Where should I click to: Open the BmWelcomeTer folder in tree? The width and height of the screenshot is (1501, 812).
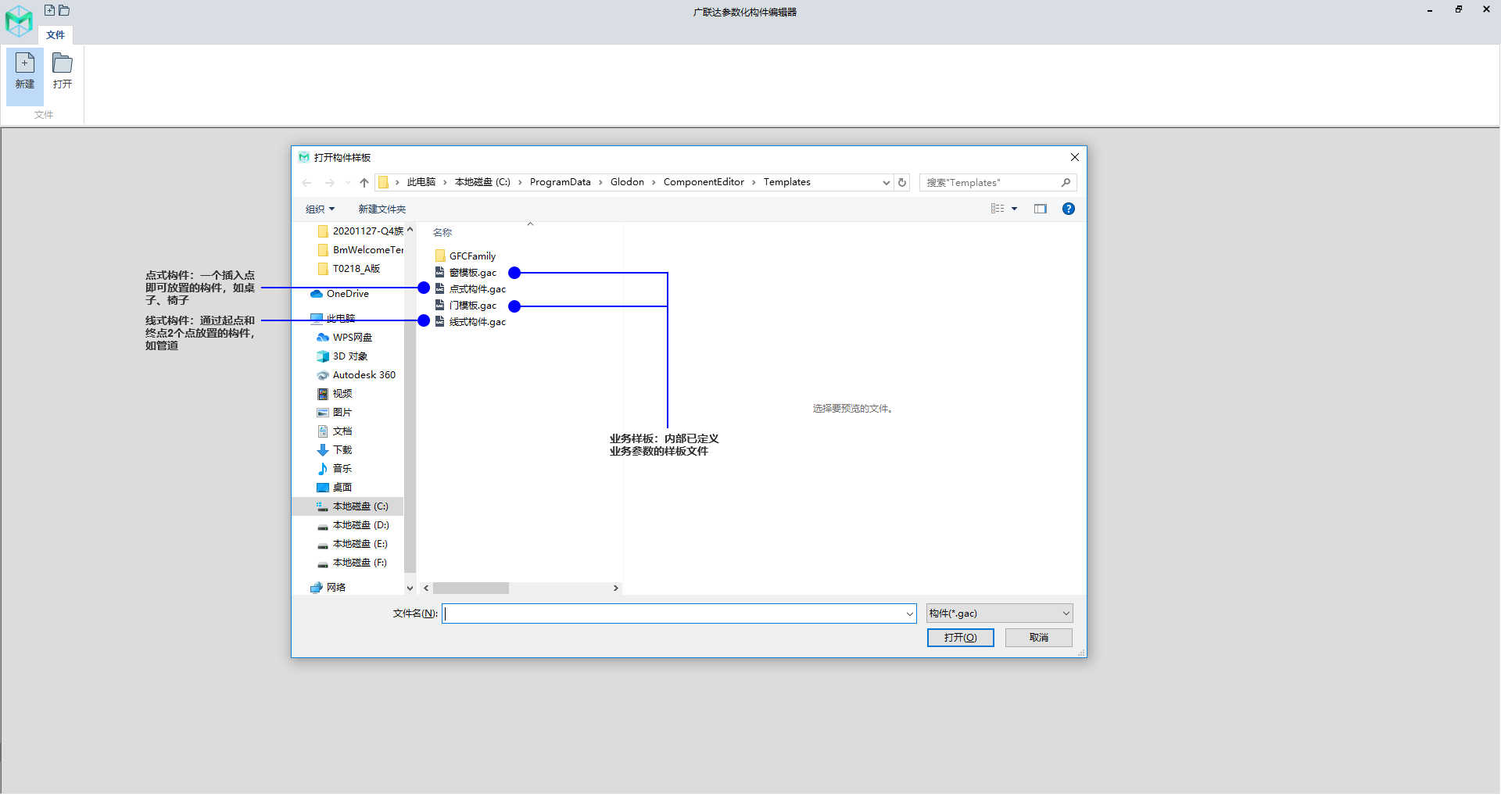[360, 250]
